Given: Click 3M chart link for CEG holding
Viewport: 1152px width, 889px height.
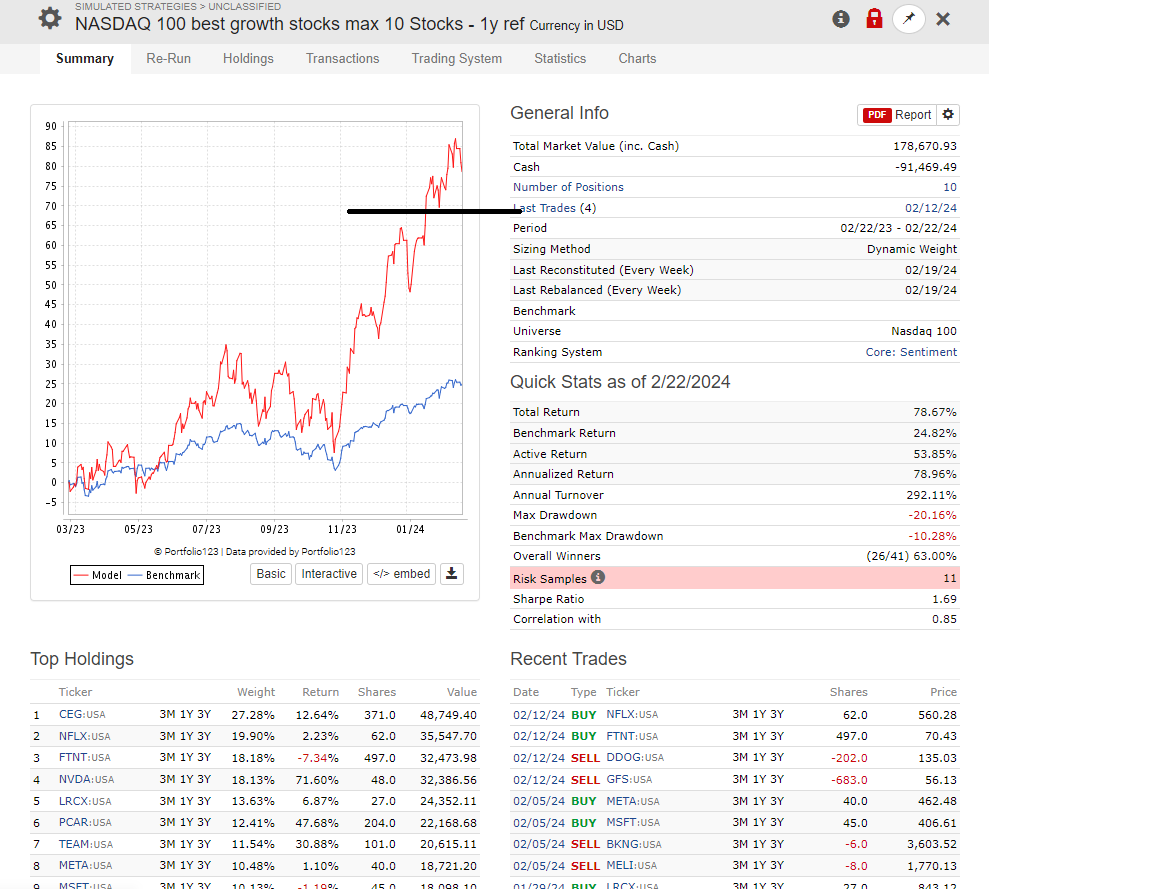Looking at the screenshot, I should (x=167, y=714).
